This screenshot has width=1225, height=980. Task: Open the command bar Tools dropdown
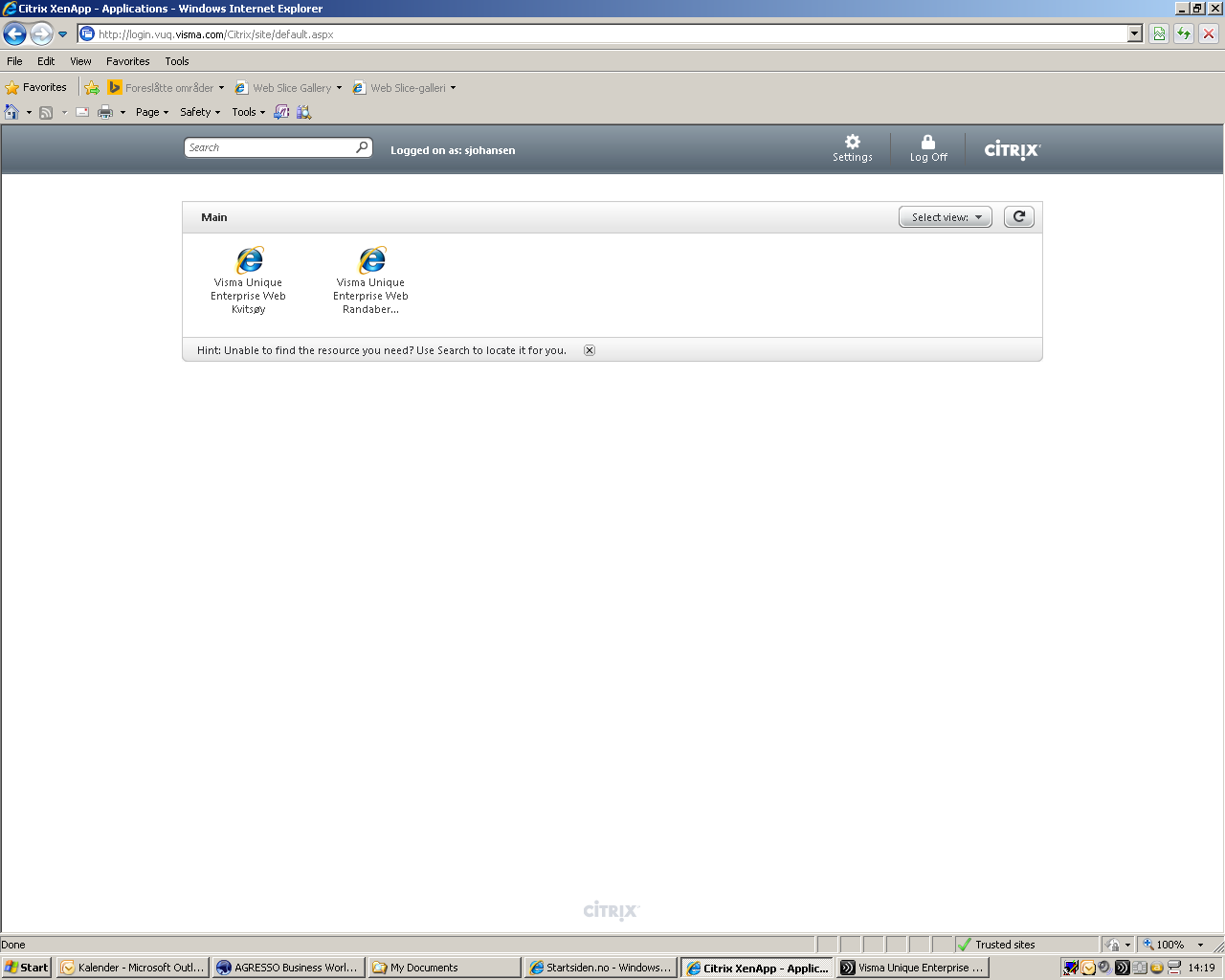(249, 112)
